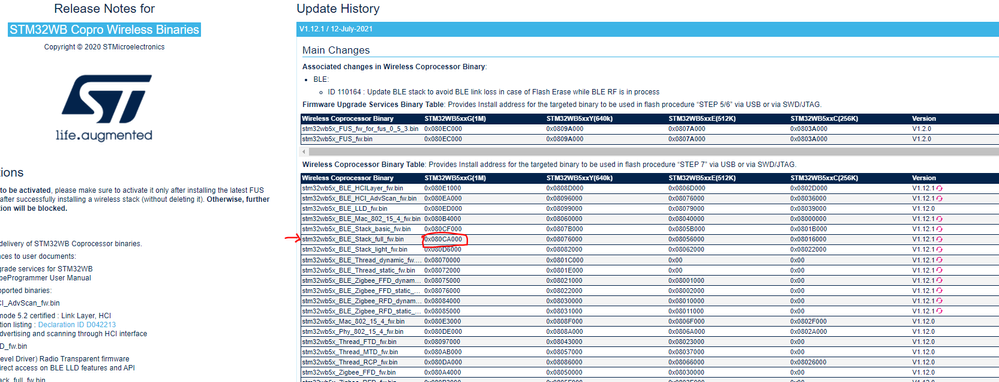Click the 0x080CA000 address cell
Image resolution: width=999 pixels, height=382 pixels.
pyautogui.click(x=444, y=239)
